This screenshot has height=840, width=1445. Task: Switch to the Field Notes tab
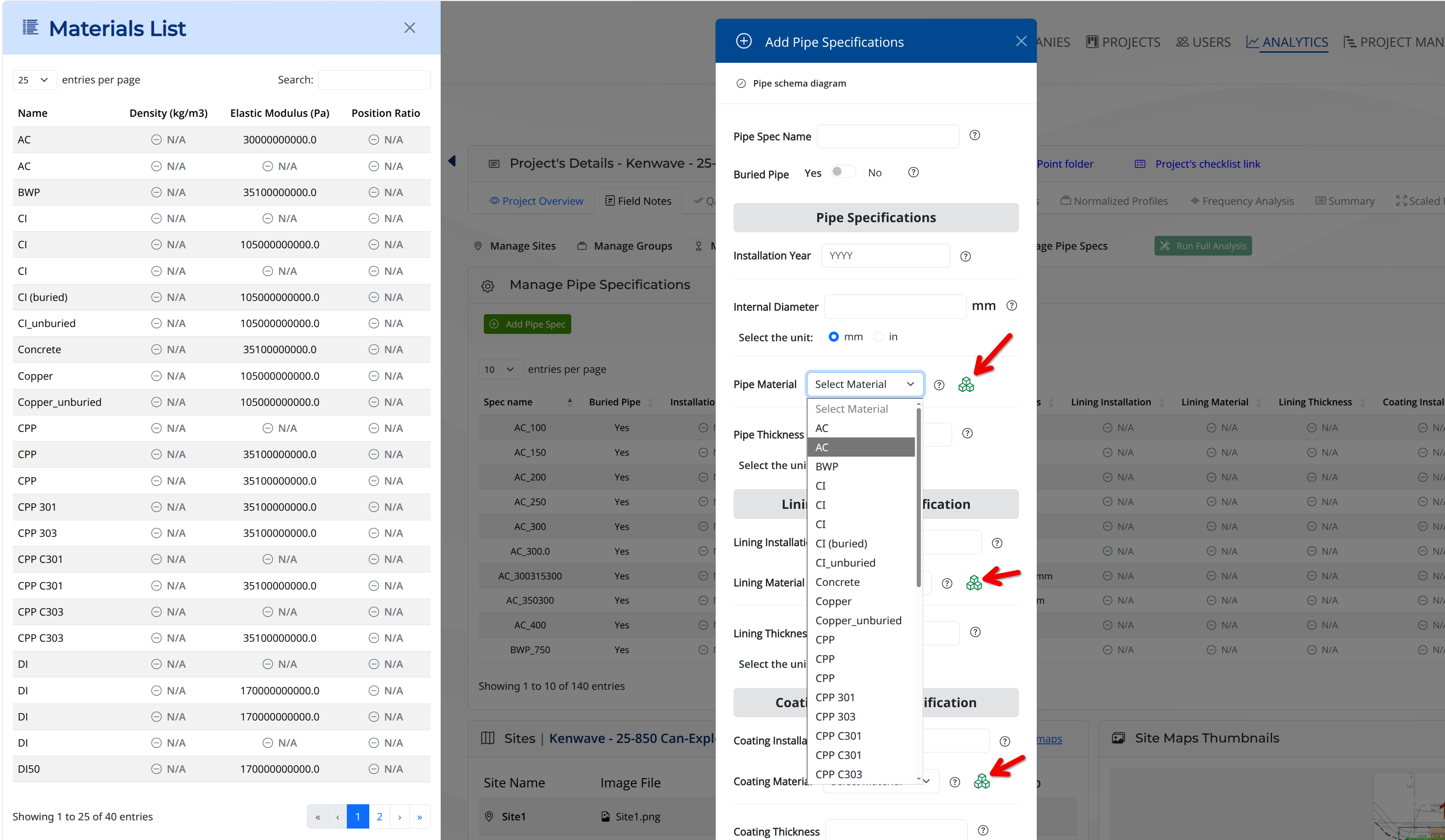[638, 201]
